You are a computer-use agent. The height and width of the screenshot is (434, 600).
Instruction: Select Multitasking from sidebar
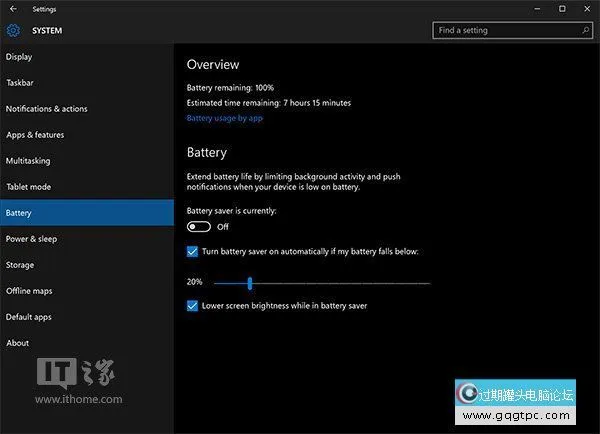tap(28, 161)
